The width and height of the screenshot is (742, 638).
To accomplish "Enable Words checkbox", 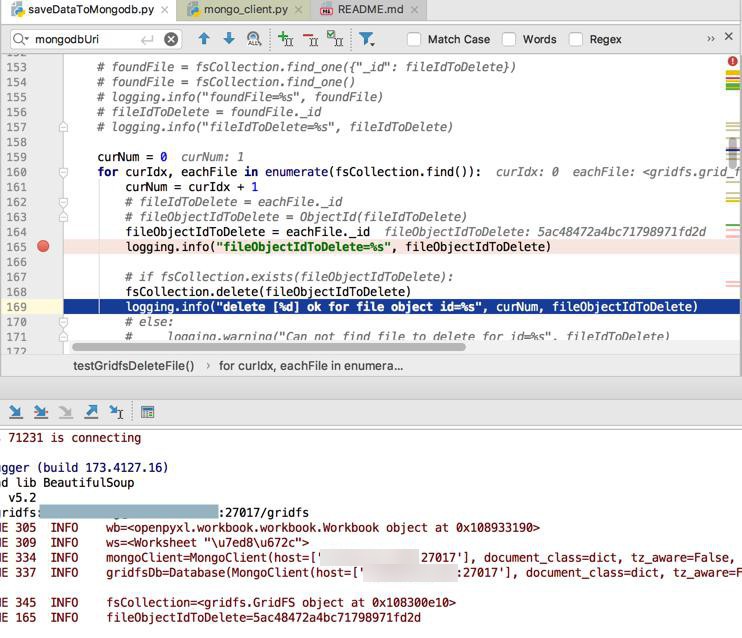I will pos(509,39).
